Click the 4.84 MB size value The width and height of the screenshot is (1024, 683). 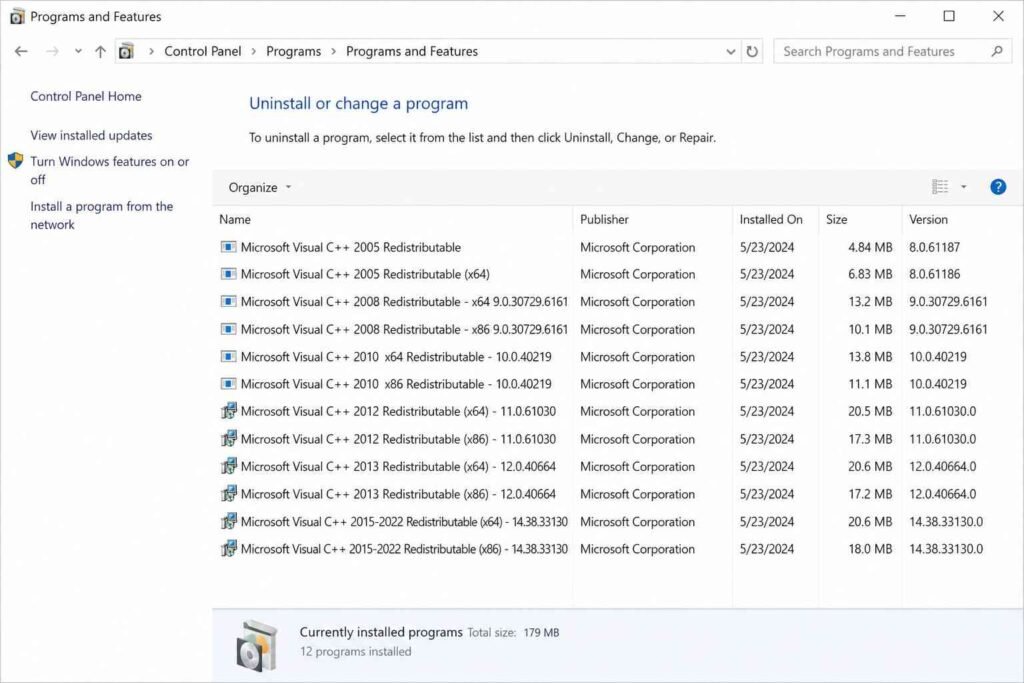pyautogui.click(x=870, y=247)
